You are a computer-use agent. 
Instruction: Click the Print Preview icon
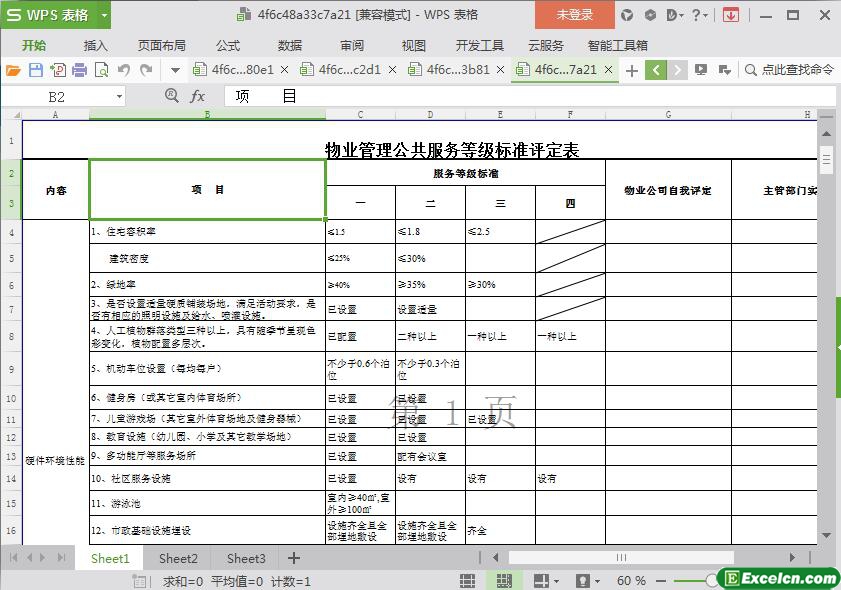click(101, 70)
